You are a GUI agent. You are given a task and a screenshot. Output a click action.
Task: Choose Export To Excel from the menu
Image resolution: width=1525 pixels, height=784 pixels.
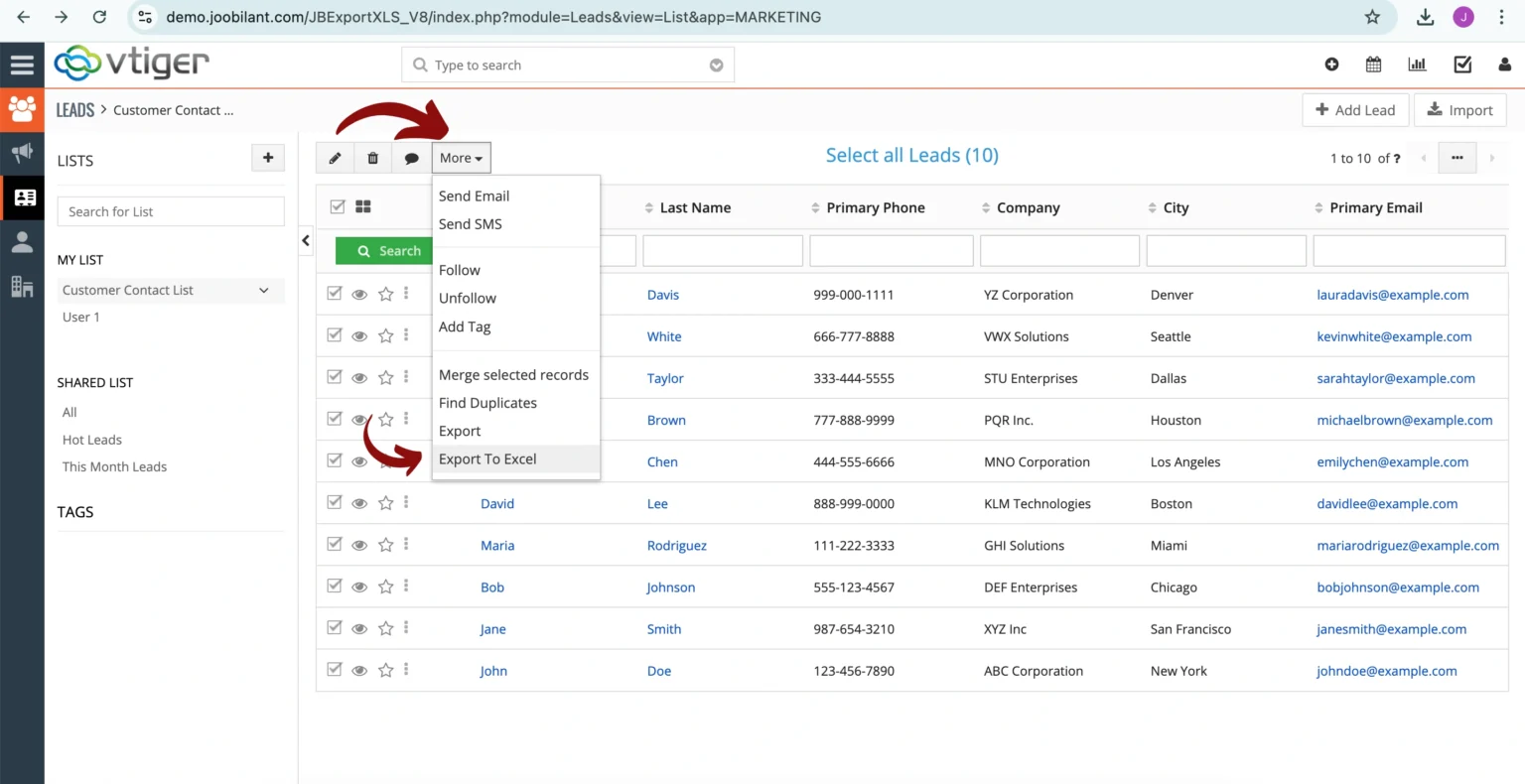point(487,458)
